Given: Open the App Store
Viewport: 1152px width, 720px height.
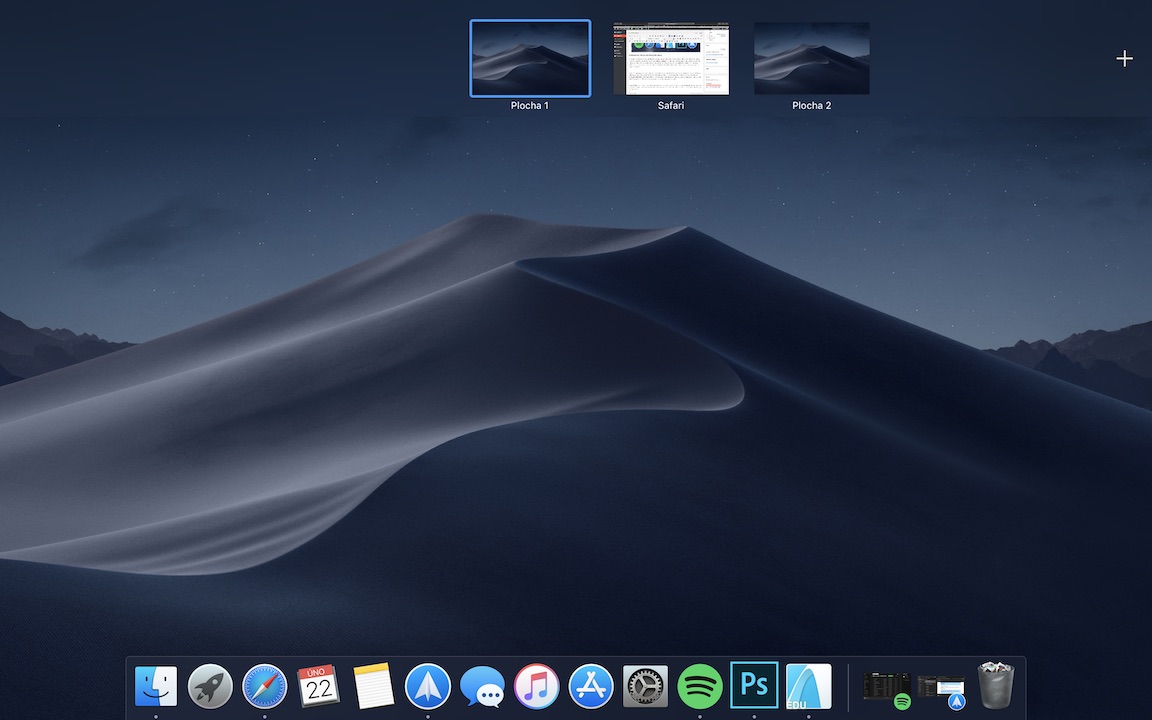Looking at the screenshot, I should pos(591,686).
